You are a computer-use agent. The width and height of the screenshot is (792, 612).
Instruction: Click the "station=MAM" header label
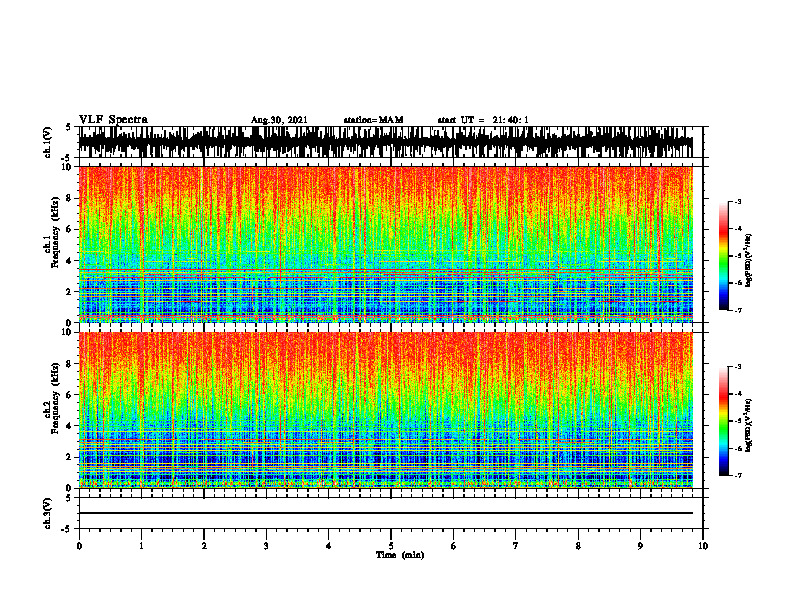[373, 120]
